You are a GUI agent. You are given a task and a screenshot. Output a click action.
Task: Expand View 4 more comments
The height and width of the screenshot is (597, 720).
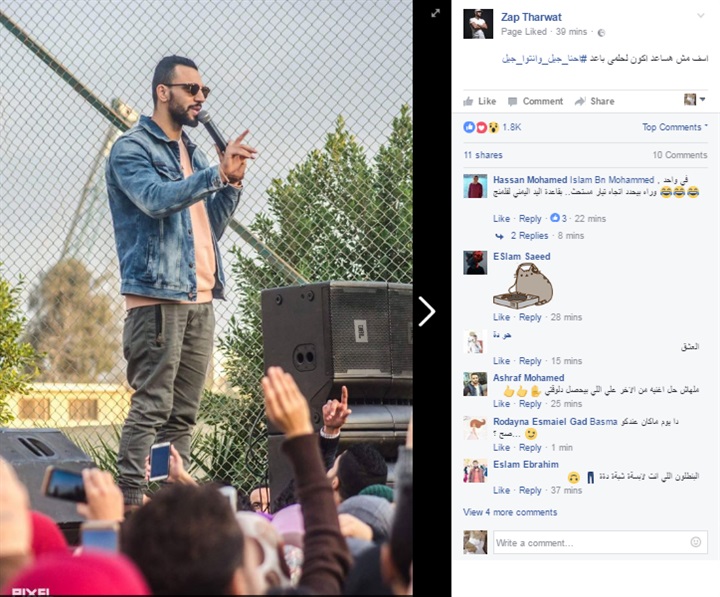click(510, 512)
